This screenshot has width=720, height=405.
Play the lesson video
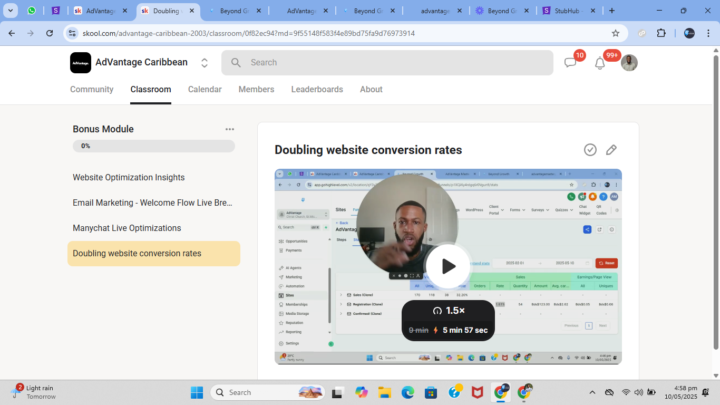448,266
